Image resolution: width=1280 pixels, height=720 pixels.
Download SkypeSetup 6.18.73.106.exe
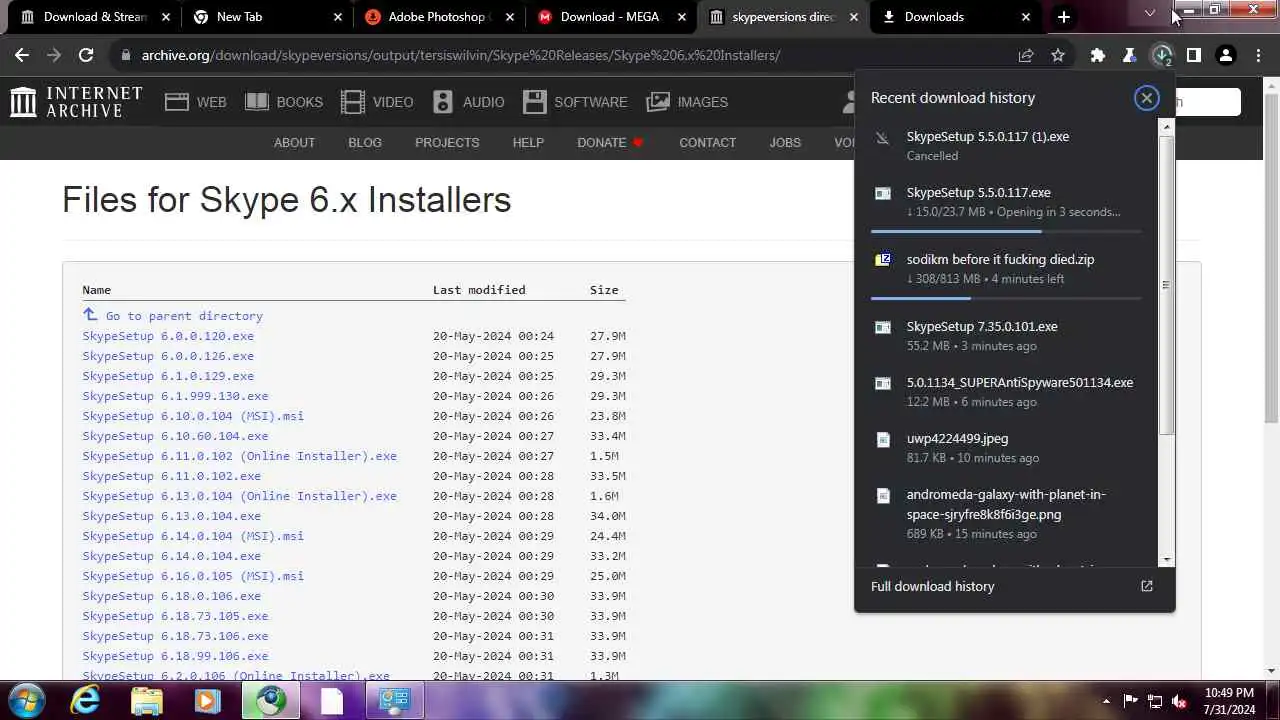point(175,636)
